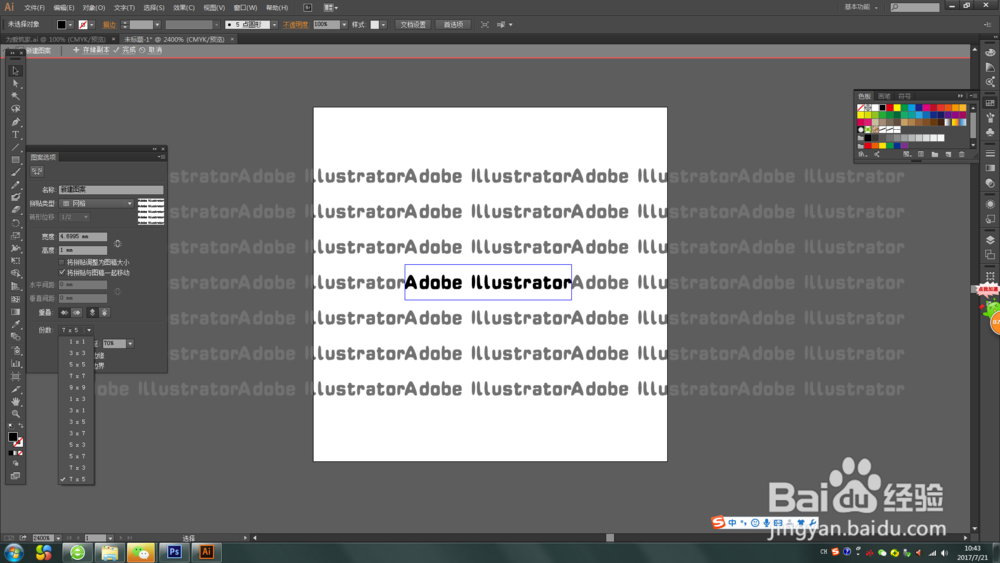The height and width of the screenshot is (563, 1000).
Task: Open the stroke color dropdown arrow
Action: coord(92,25)
